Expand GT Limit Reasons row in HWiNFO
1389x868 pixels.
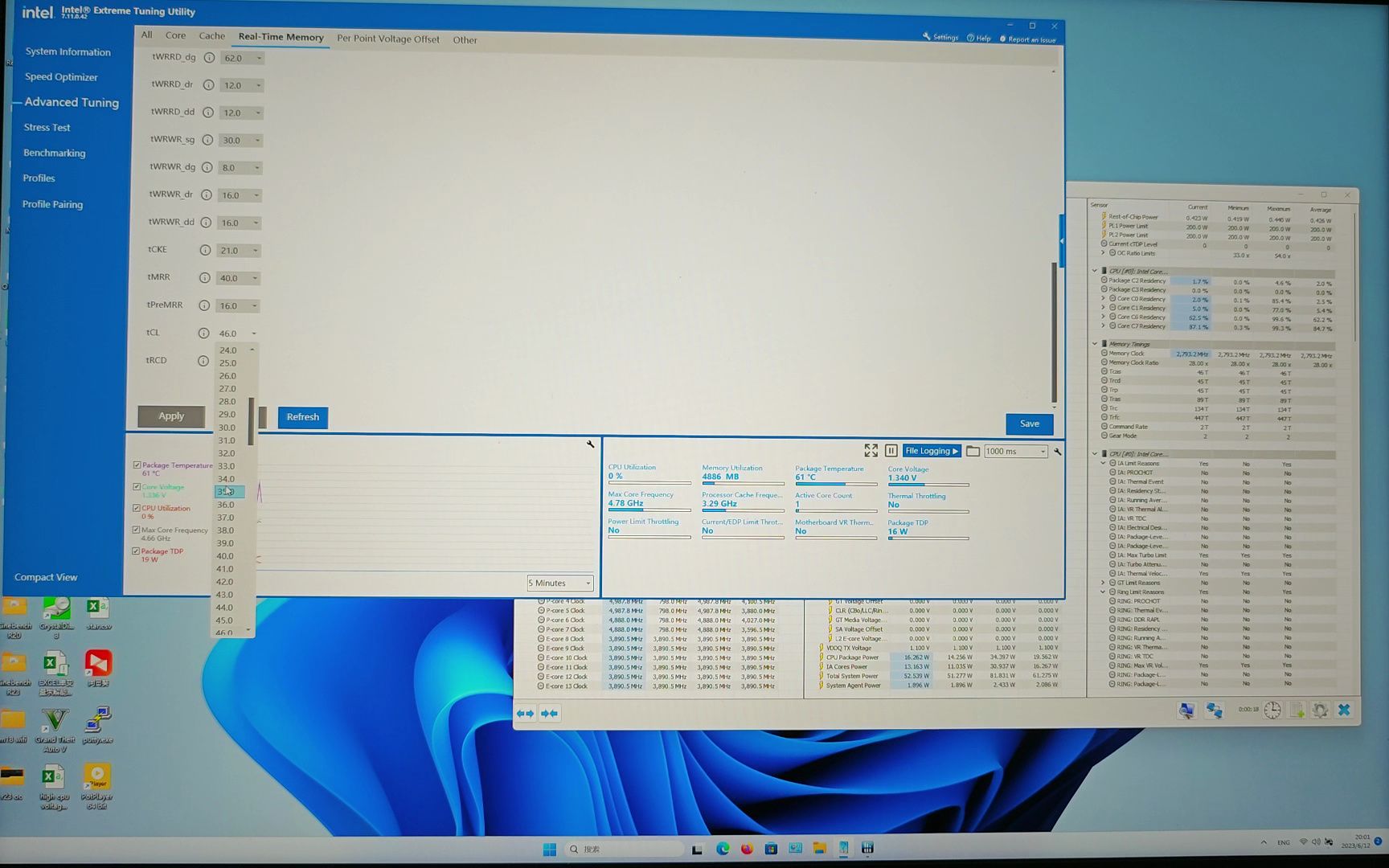[x=1103, y=583]
